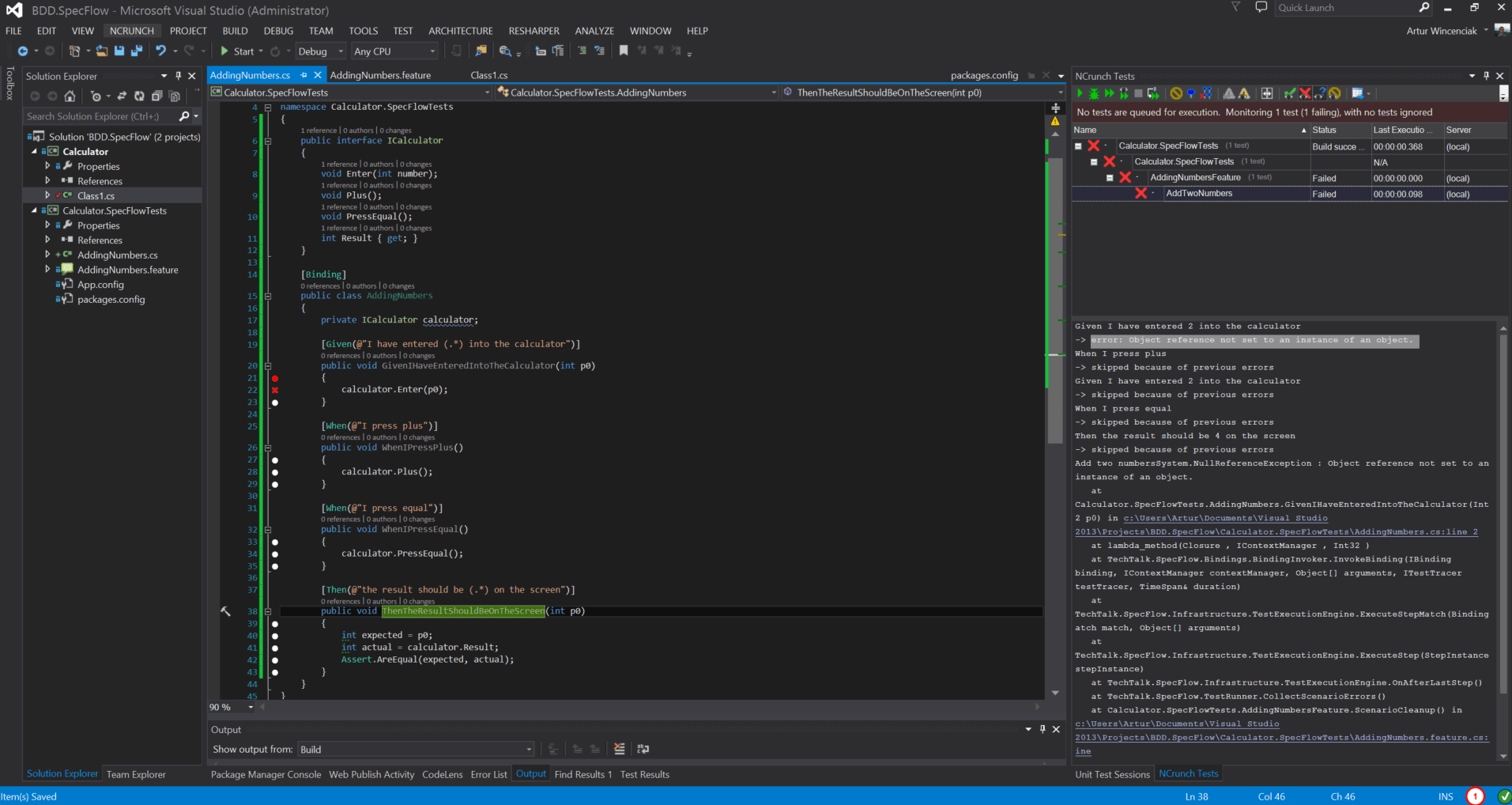Open the Debug configuration dropdown
The width and height of the screenshot is (1512, 805).
tap(321, 51)
